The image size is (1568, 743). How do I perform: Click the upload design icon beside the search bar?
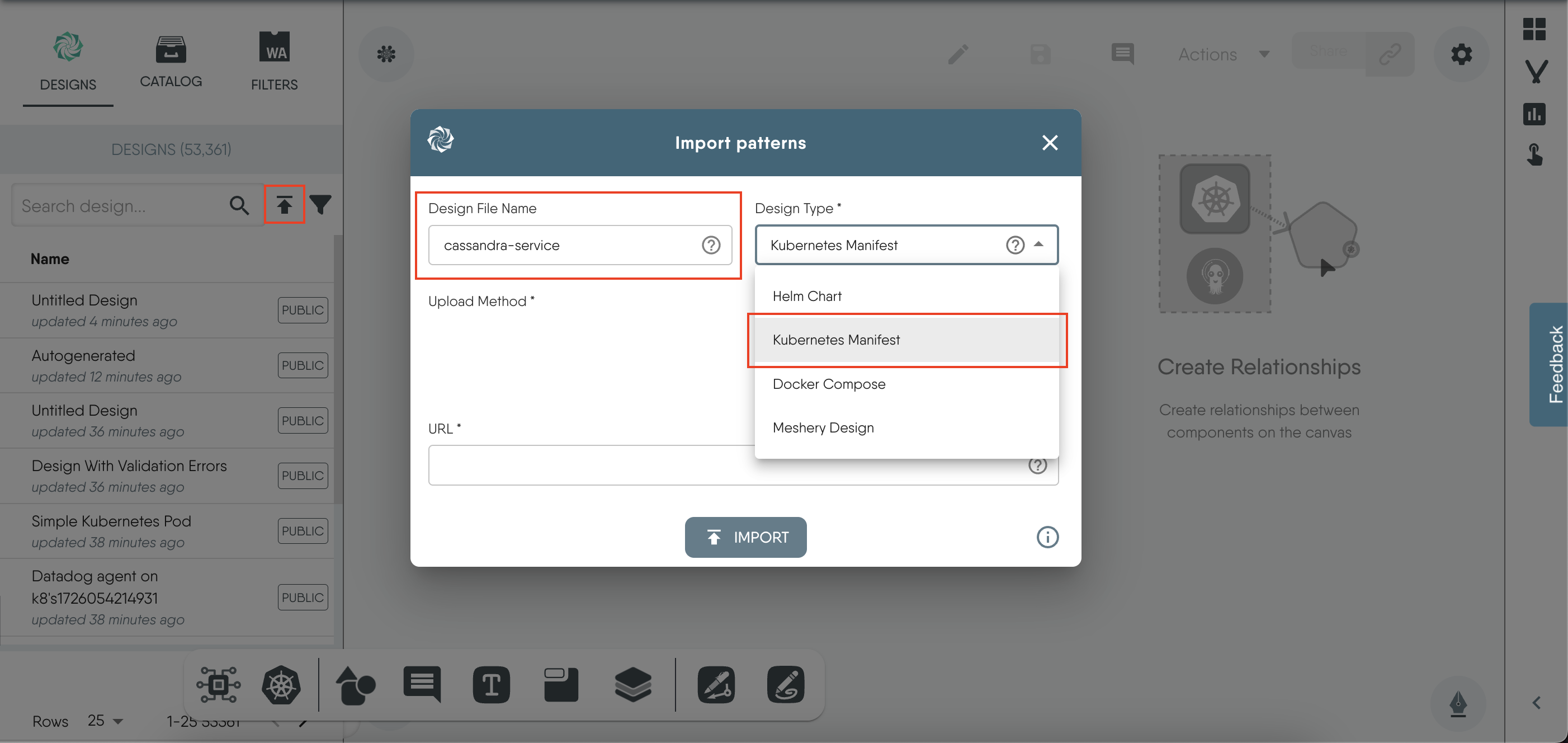[x=284, y=205]
